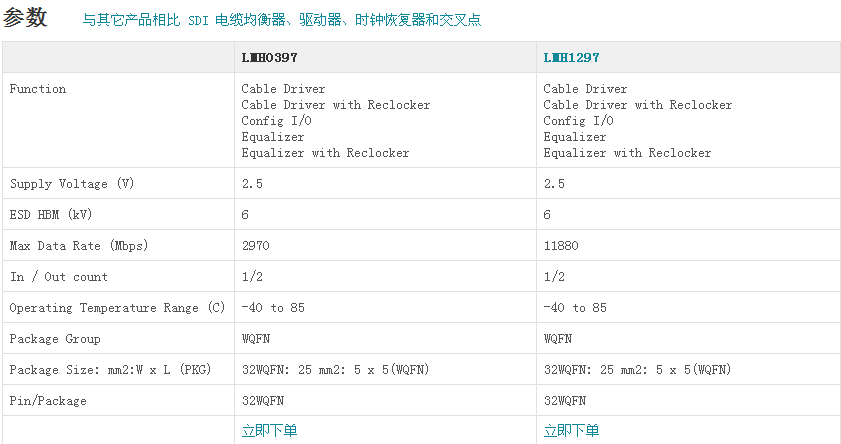Click Equalizer with Reclocker under LMH1297
The height and width of the screenshot is (444, 841).
627,153
